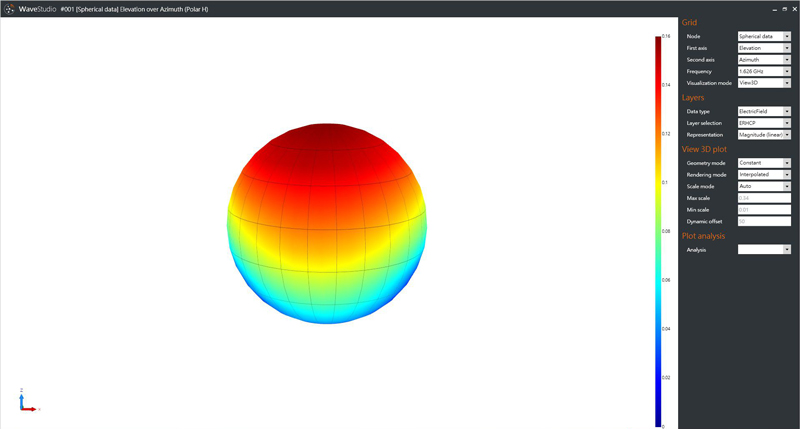The height and width of the screenshot is (429, 800).
Task: Change Rendering mode from Interpolated
Action: coord(764,174)
